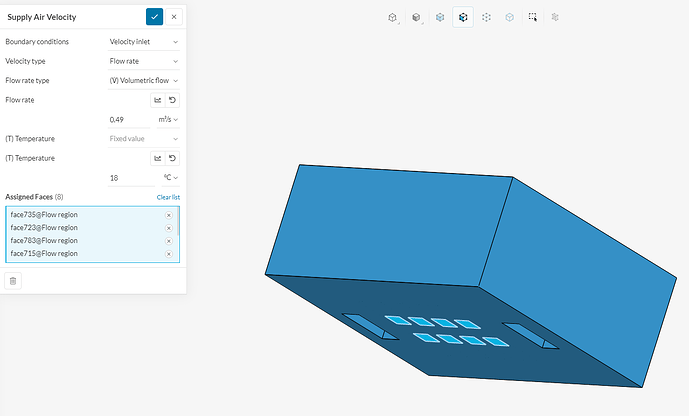Remove face735@Flow region from assignment
This screenshot has width=689, height=416.
169,215
